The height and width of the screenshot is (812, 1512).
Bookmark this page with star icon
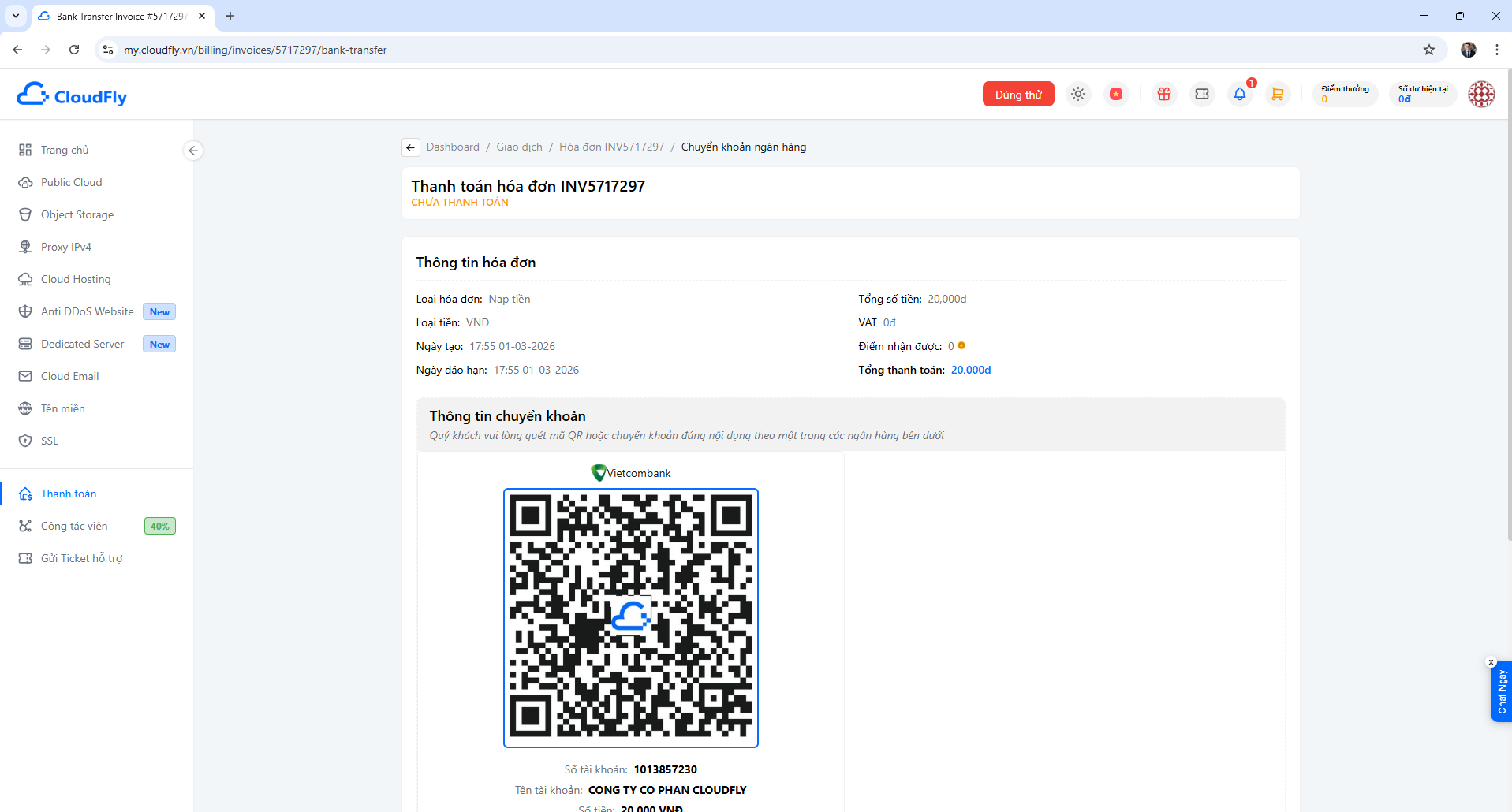click(x=1429, y=50)
